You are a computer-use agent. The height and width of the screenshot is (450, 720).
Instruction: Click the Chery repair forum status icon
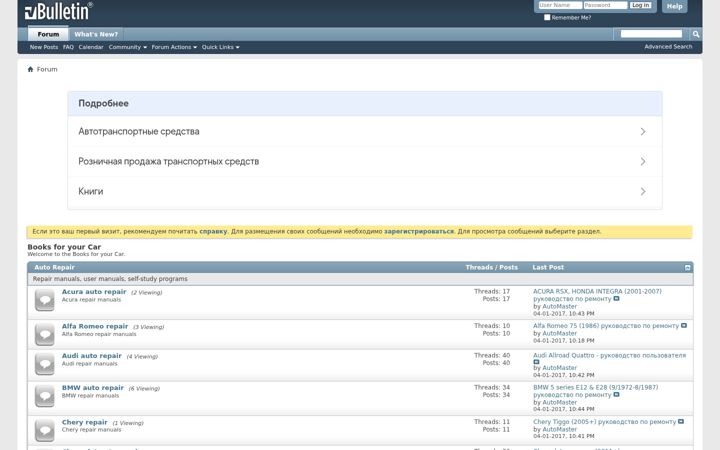(x=45, y=430)
